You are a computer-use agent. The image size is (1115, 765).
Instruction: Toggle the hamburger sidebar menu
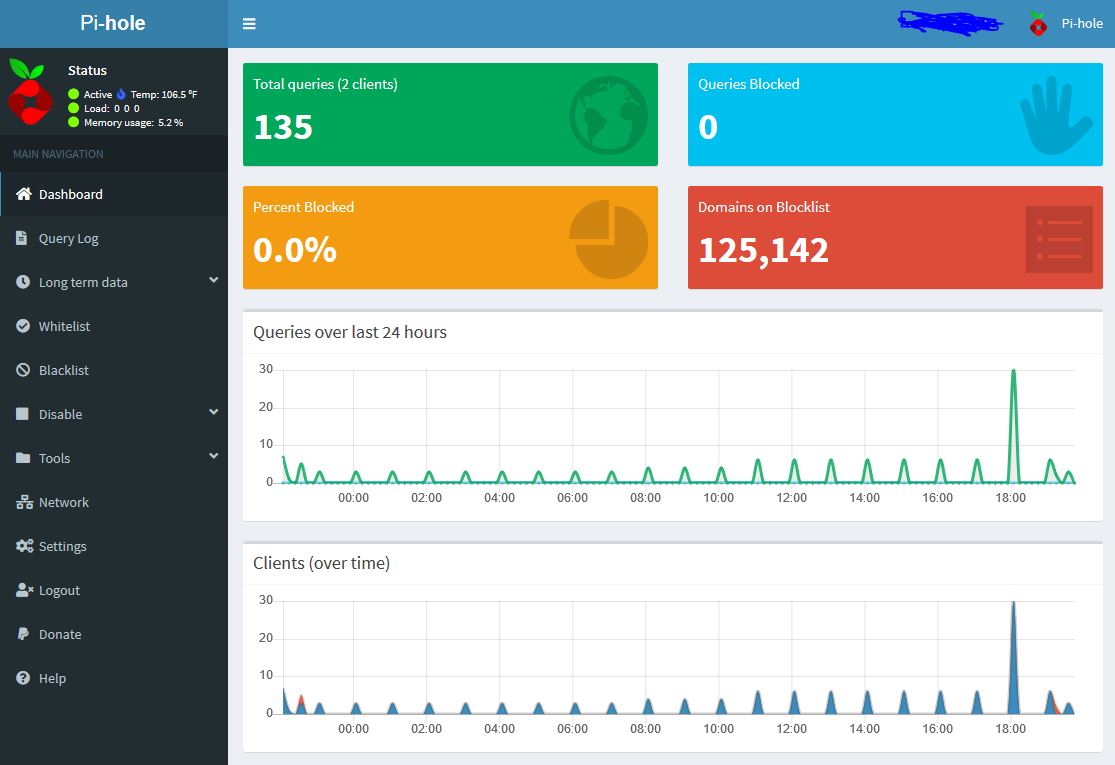coord(249,24)
